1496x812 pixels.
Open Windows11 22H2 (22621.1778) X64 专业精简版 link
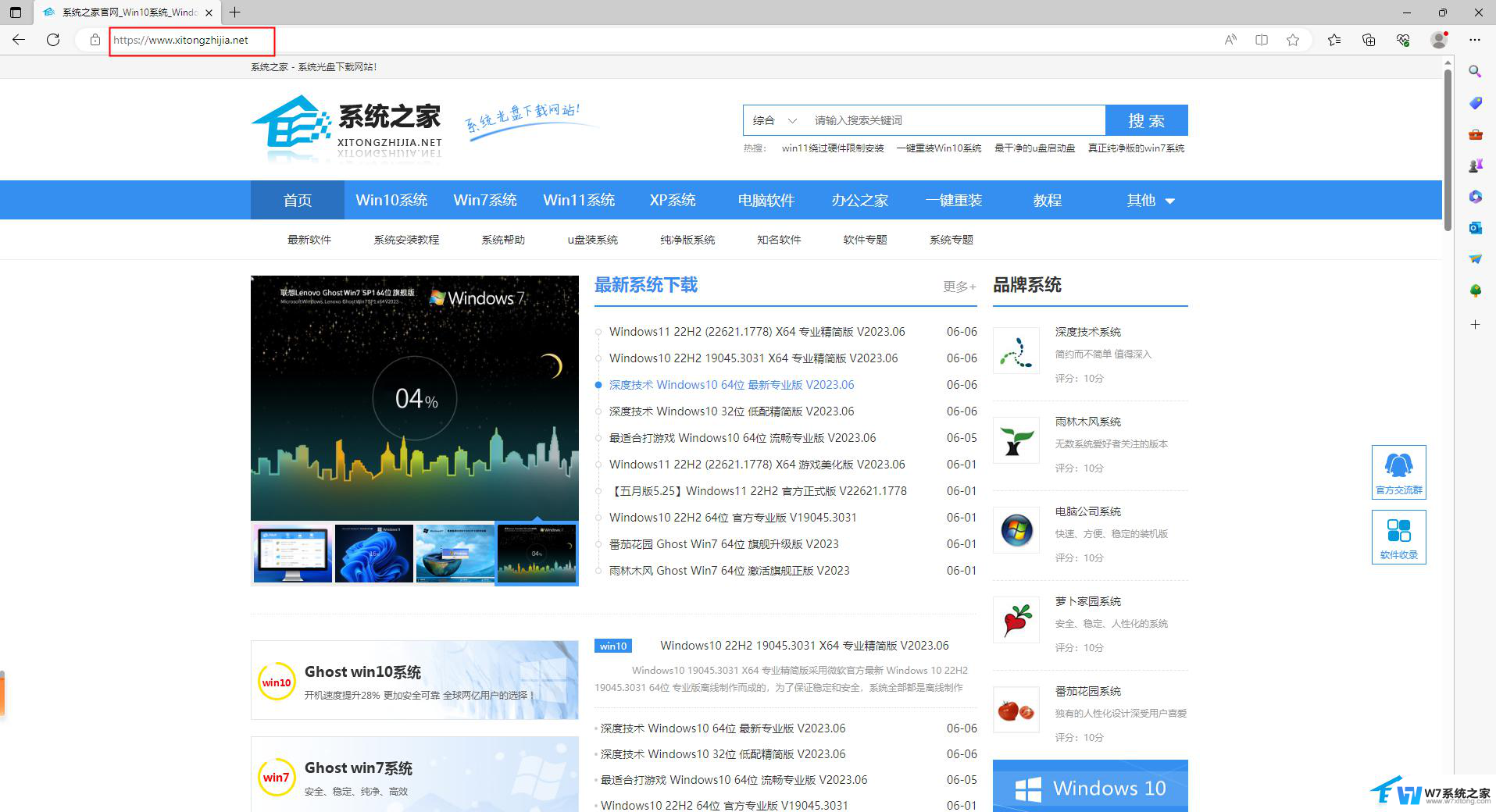tap(757, 332)
